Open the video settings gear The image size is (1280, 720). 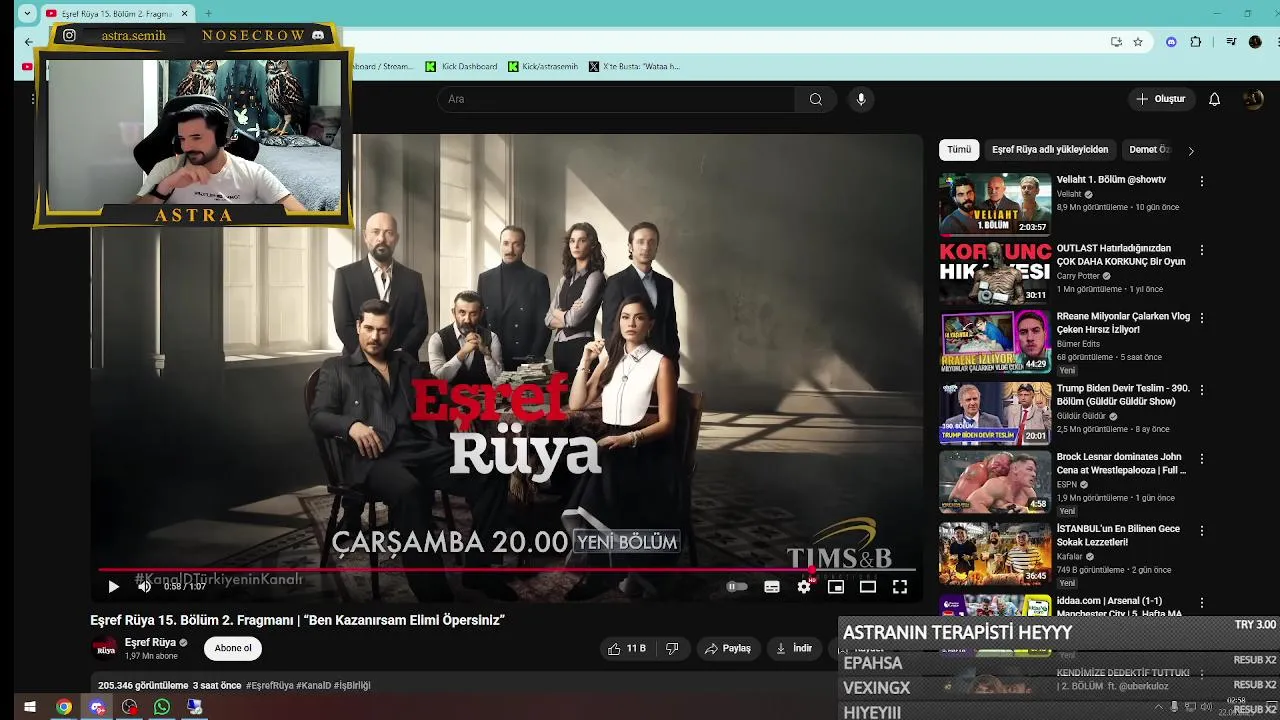coord(804,587)
